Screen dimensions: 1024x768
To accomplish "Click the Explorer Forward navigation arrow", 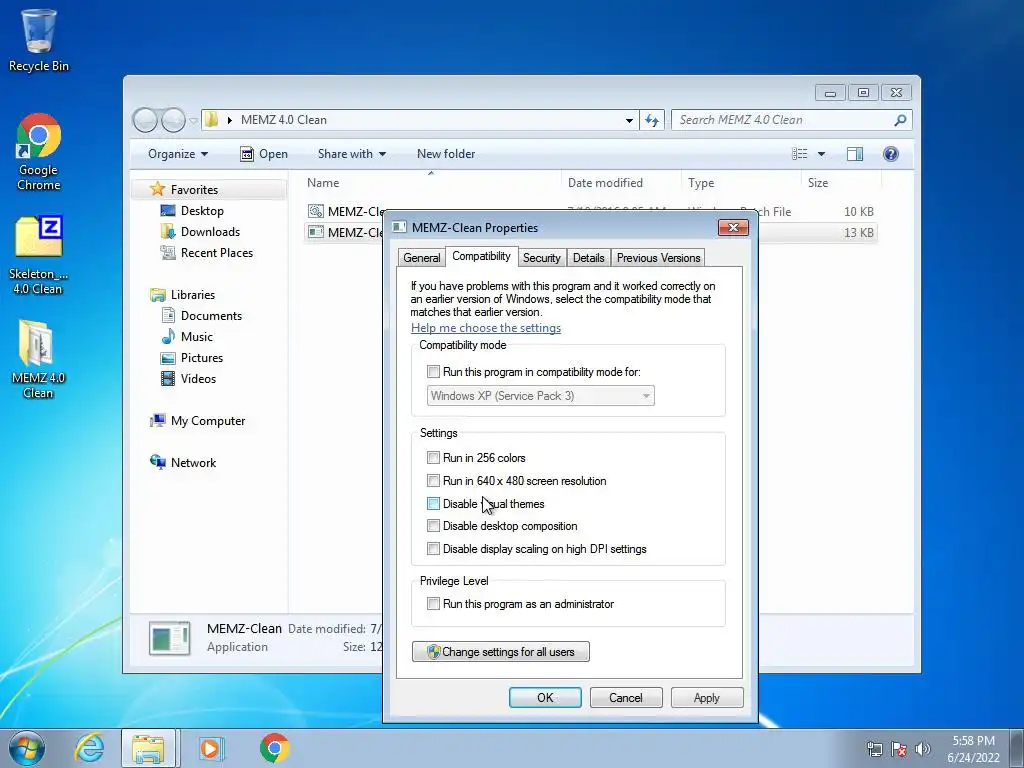I will point(173,120).
